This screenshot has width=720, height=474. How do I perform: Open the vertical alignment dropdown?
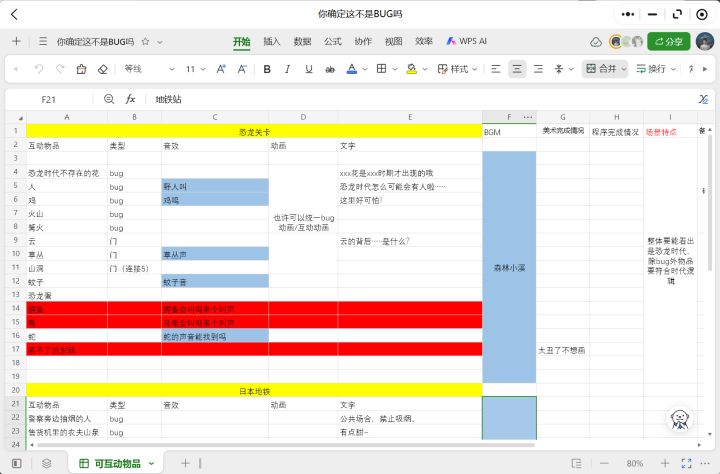click(564, 69)
